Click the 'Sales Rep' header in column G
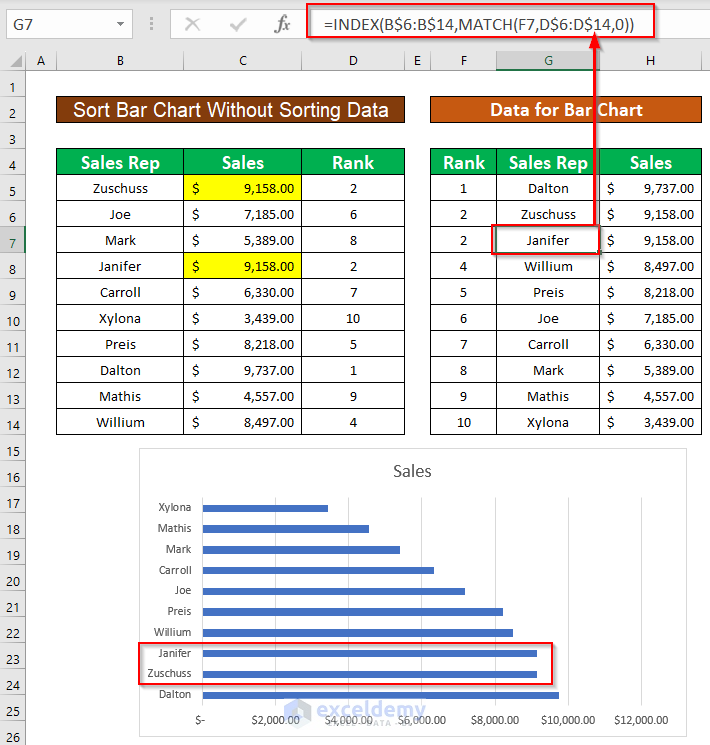The image size is (710, 745). (x=548, y=162)
